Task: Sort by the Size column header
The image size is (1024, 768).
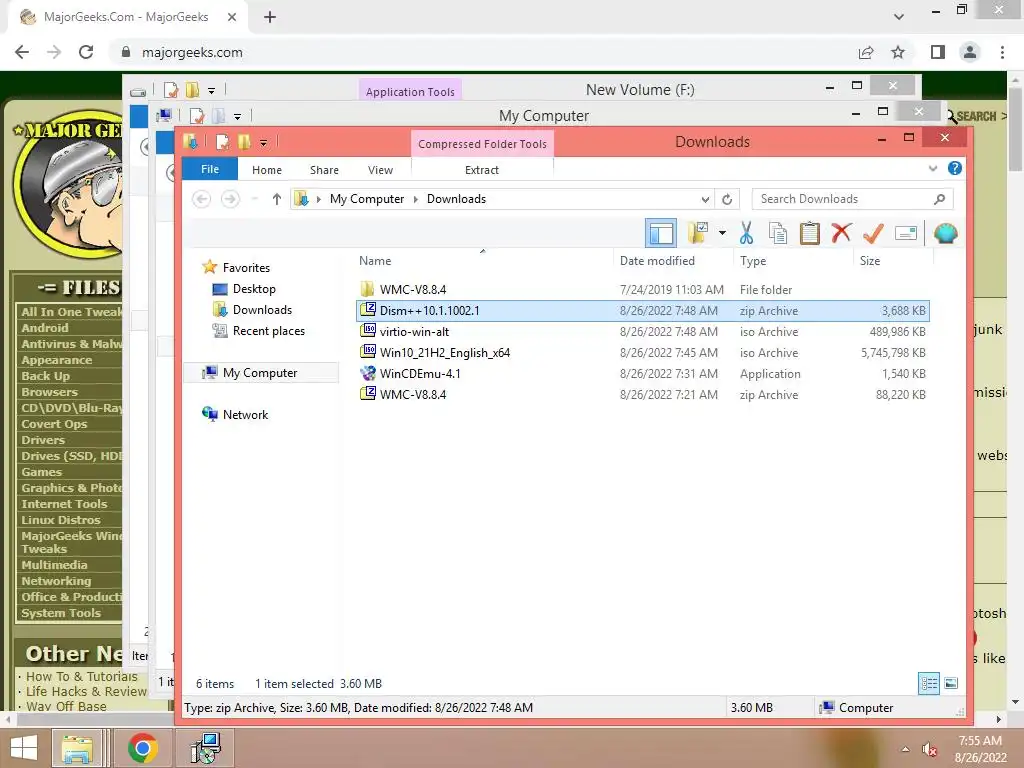Action: [x=870, y=261]
